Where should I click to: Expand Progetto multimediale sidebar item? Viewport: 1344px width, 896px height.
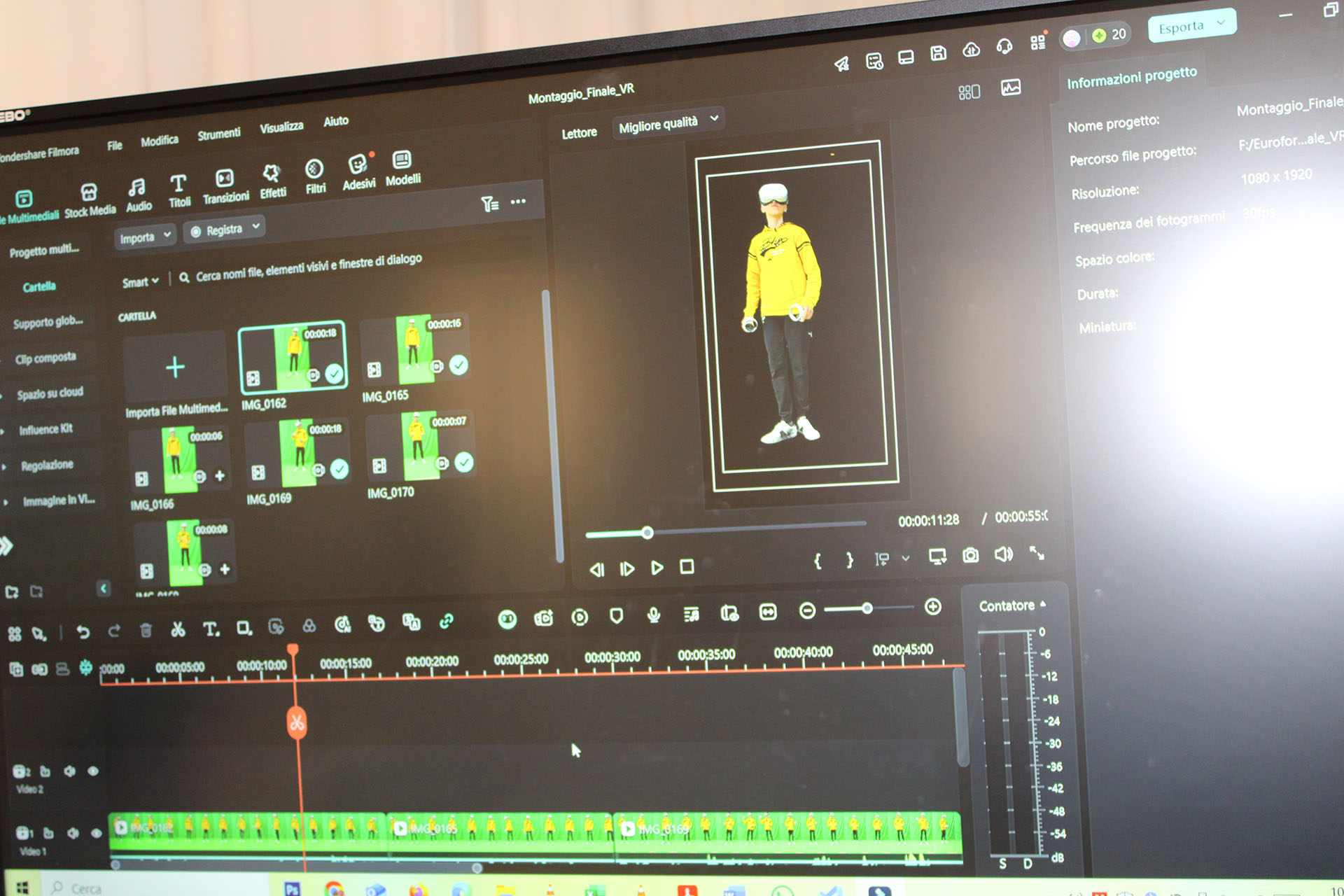pos(43,250)
